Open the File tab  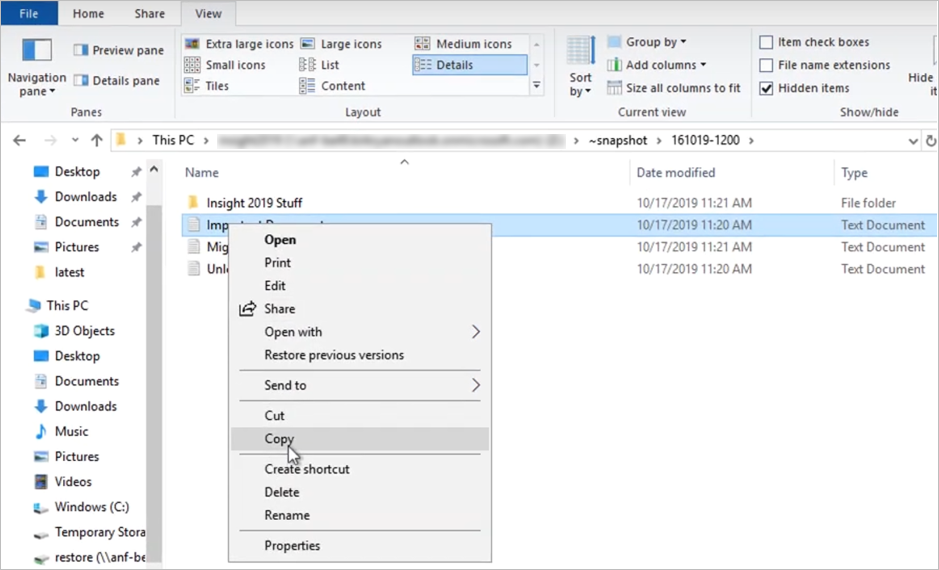coord(29,14)
